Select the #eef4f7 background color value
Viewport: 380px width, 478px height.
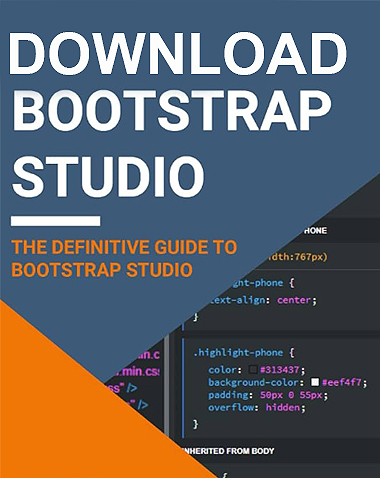pos(342,382)
